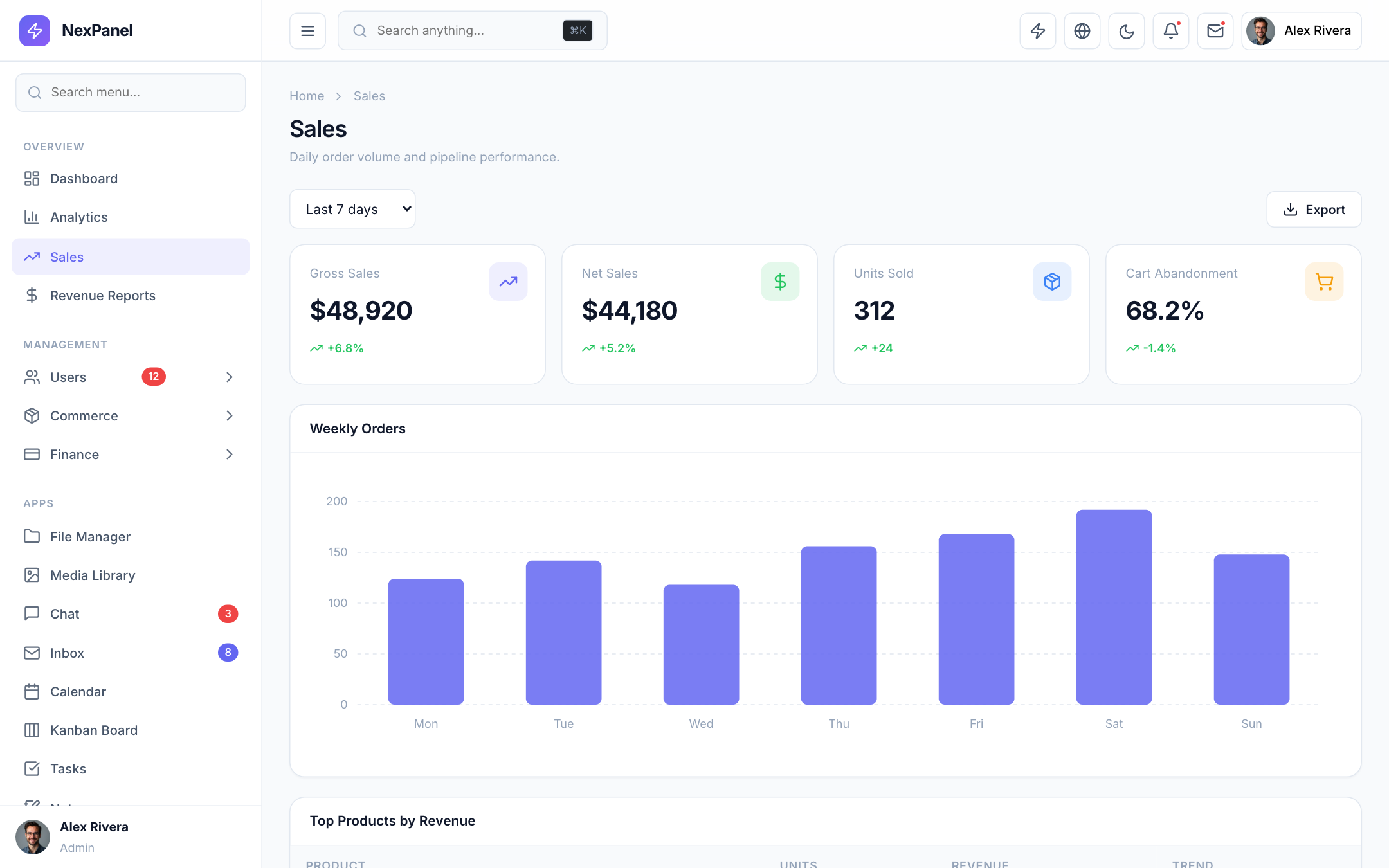This screenshot has height=868, width=1389.
Task: Focus the Search anything field
Action: tap(473, 30)
